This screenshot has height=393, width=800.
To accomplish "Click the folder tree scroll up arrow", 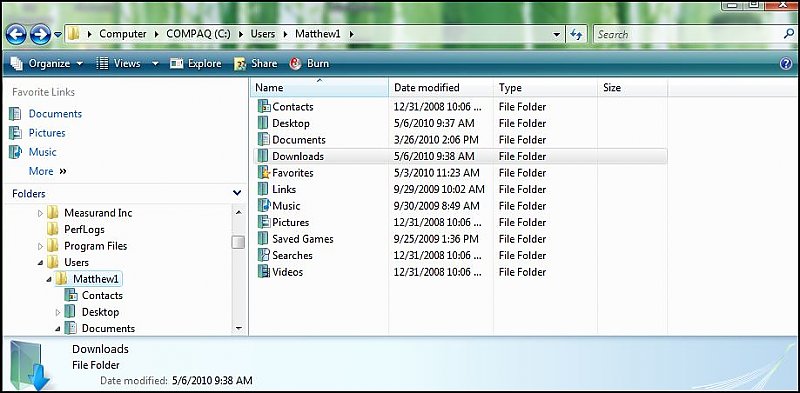I will 238,212.
